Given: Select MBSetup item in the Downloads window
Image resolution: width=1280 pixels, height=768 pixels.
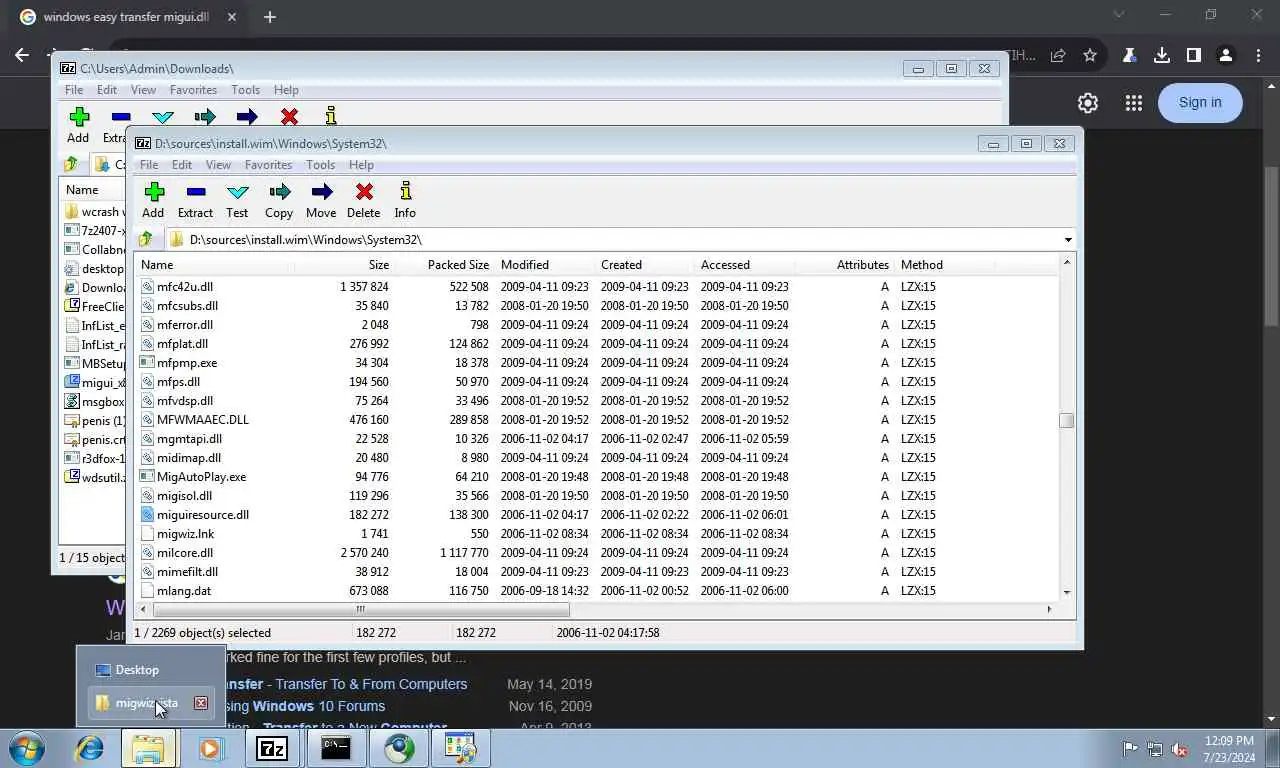Looking at the screenshot, I should [x=94, y=364].
